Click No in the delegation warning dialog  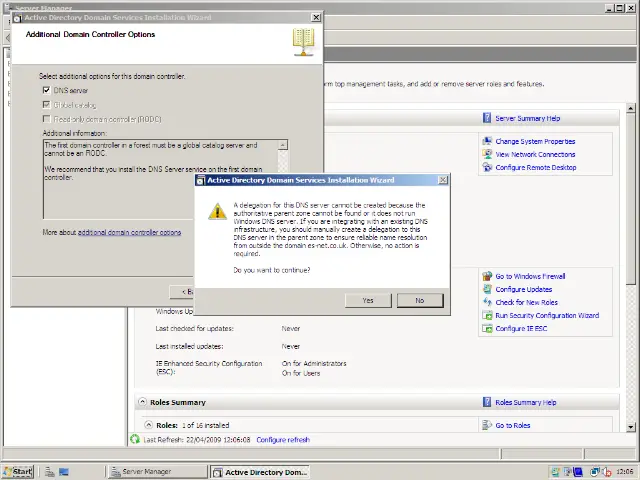(x=420, y=300)
